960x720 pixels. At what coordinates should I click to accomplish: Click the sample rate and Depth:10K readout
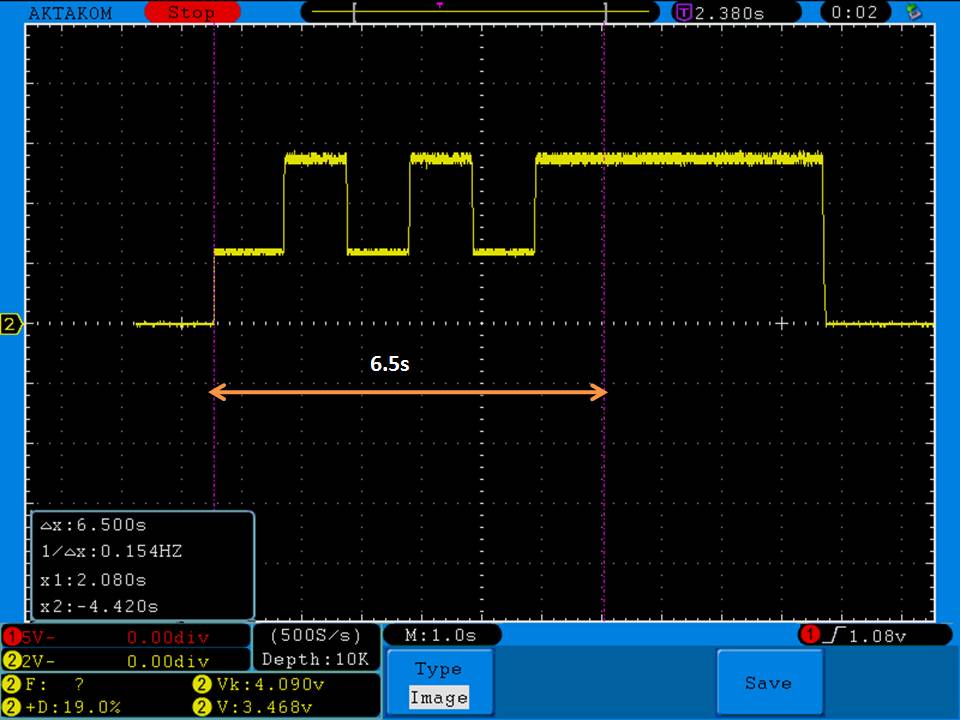coord(316,647)
